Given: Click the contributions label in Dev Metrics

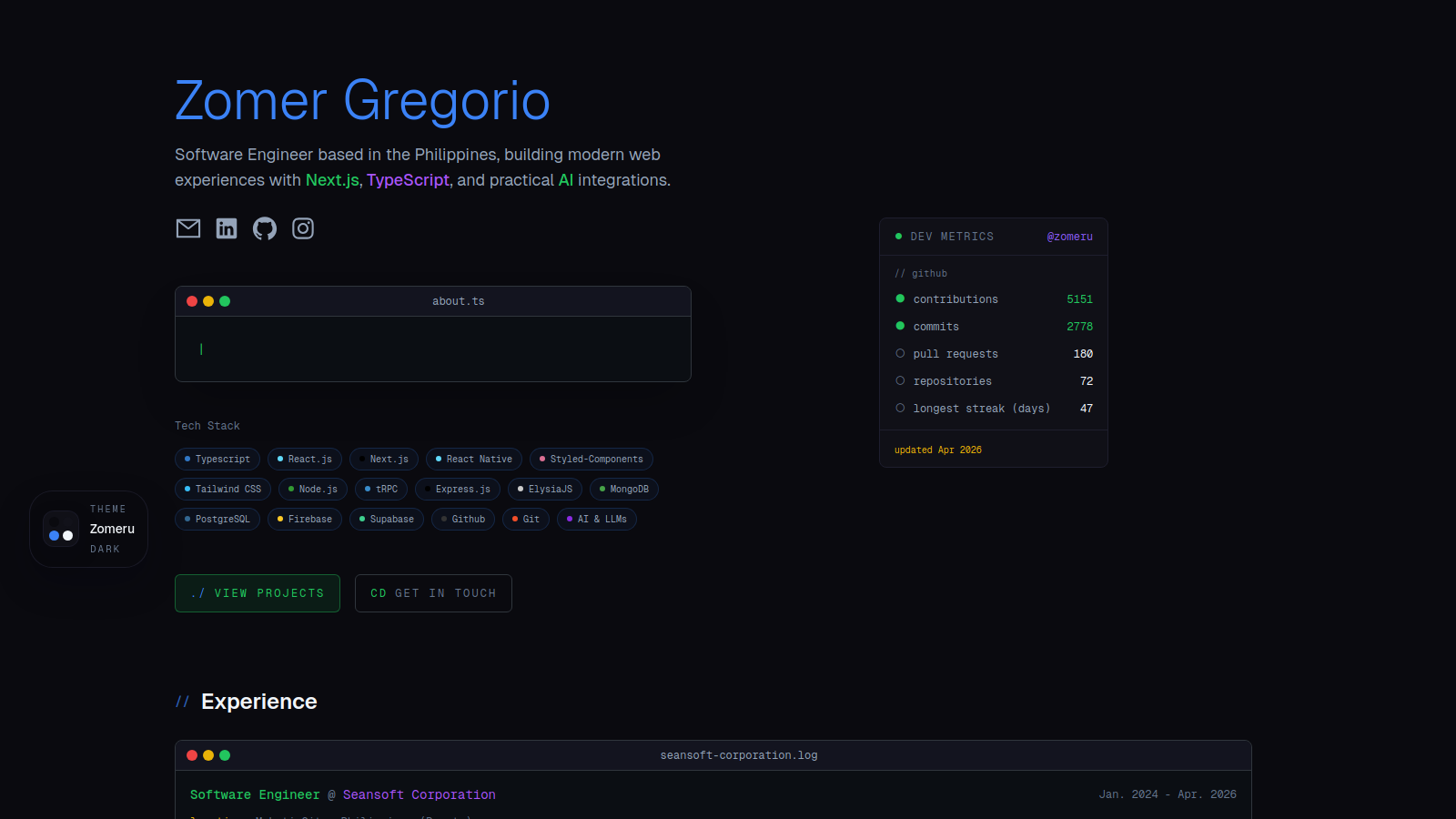Looking at the screenshot, I should [x=955, y=299].
